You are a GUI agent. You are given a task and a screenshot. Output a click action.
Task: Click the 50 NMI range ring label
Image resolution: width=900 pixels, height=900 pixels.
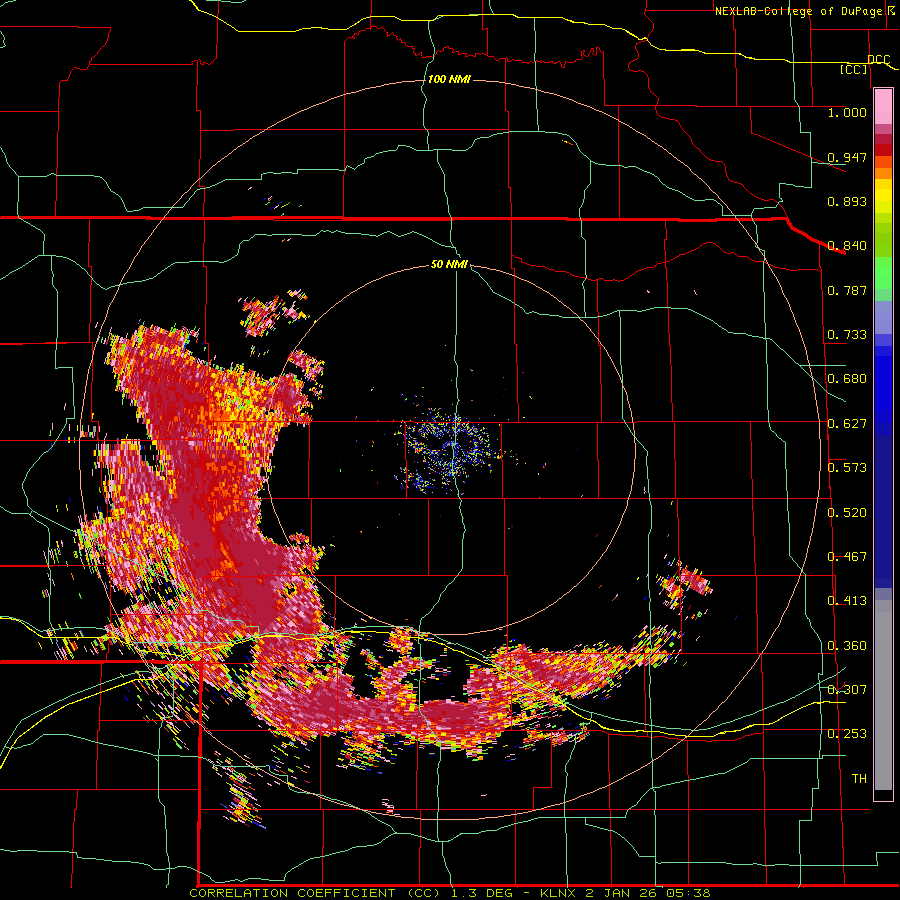449,265
